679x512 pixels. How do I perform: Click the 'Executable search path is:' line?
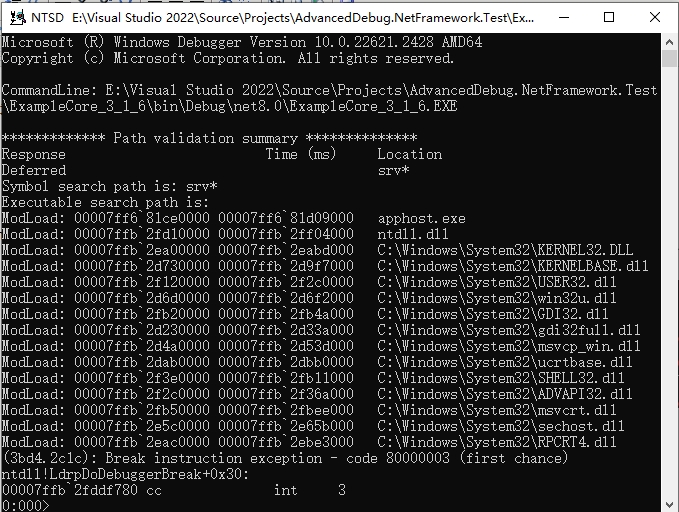click(x=105, y=203)
